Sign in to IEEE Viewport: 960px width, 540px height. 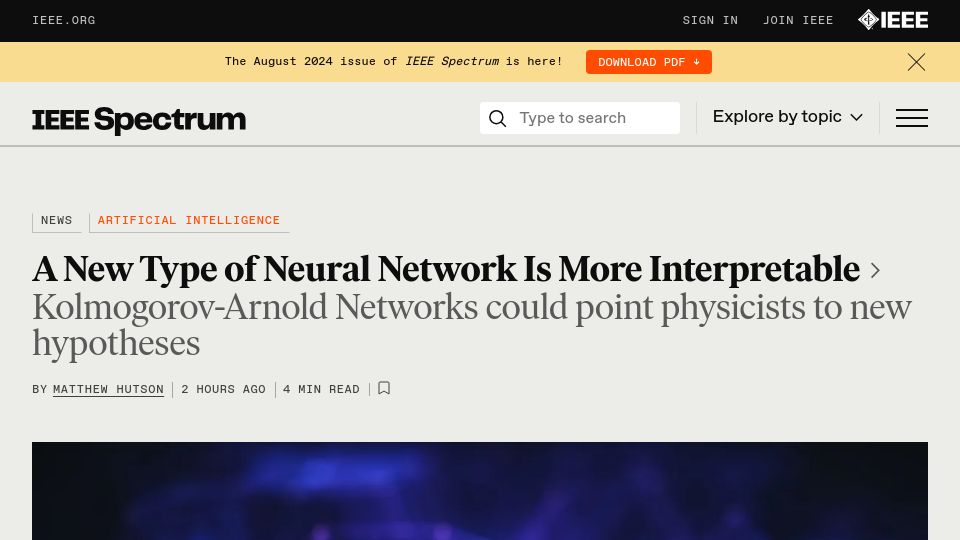pos(710,20)
